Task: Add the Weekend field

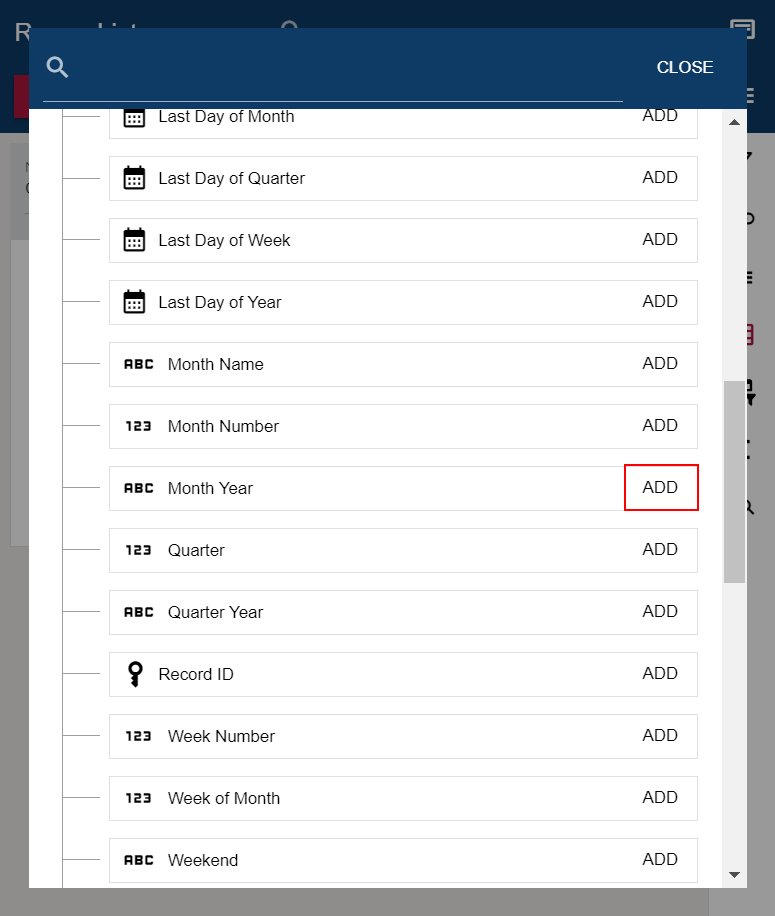Action: 660,859
